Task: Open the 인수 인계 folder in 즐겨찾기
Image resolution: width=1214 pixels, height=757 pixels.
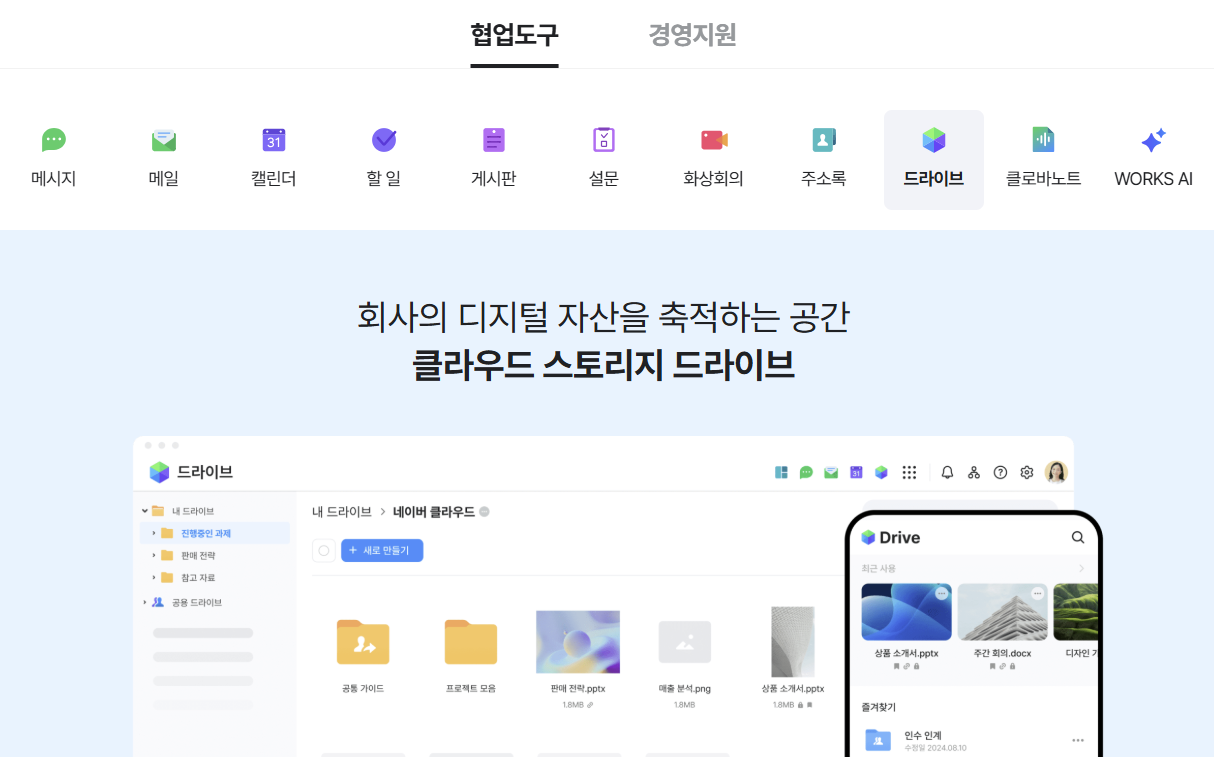Action: [x=878, y=741]
